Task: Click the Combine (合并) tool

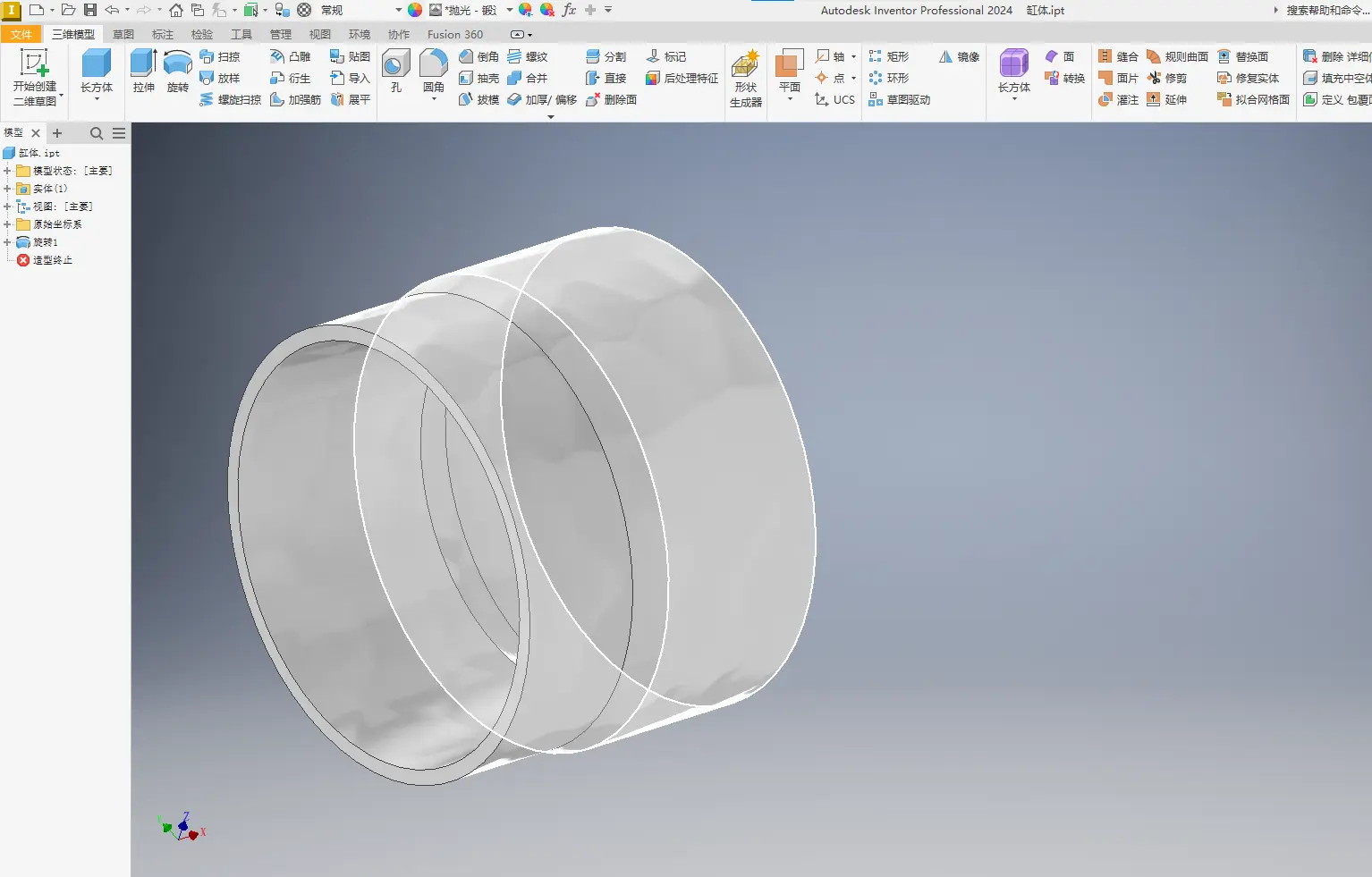Action: pos(527,78)
